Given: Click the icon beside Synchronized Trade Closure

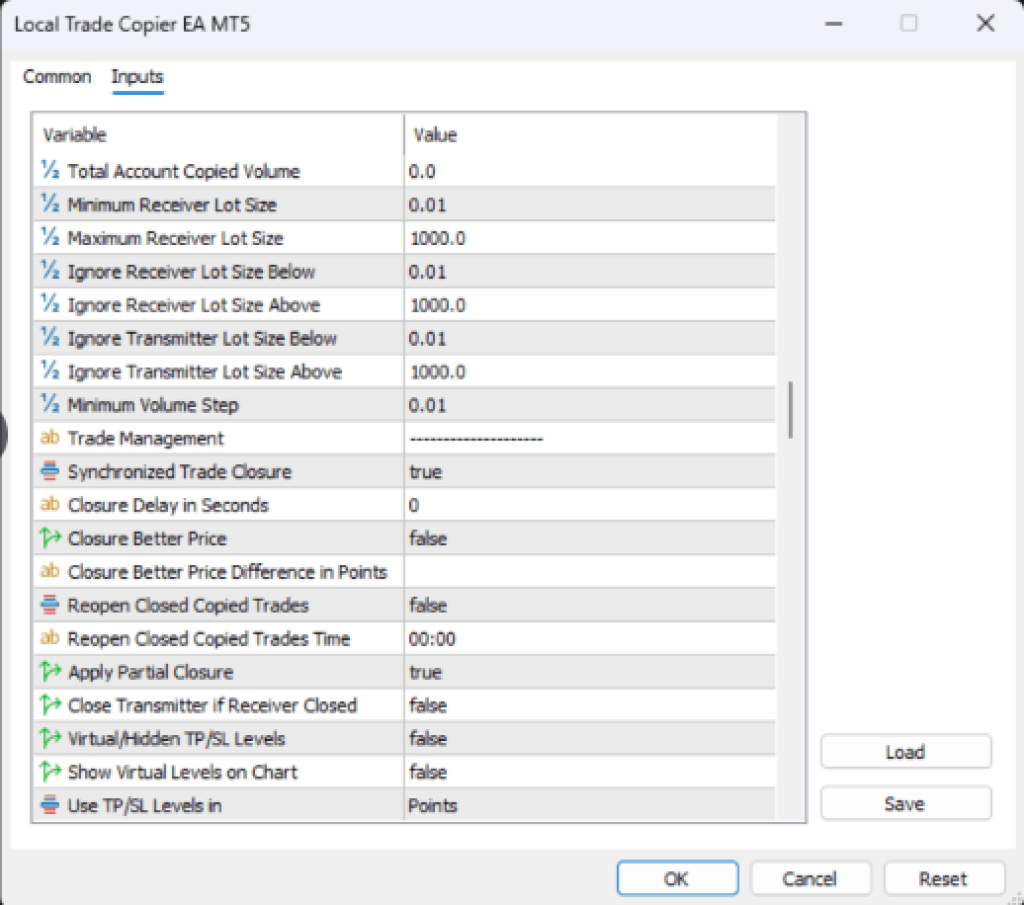Looking at the screenshot, I should point(50,471).
